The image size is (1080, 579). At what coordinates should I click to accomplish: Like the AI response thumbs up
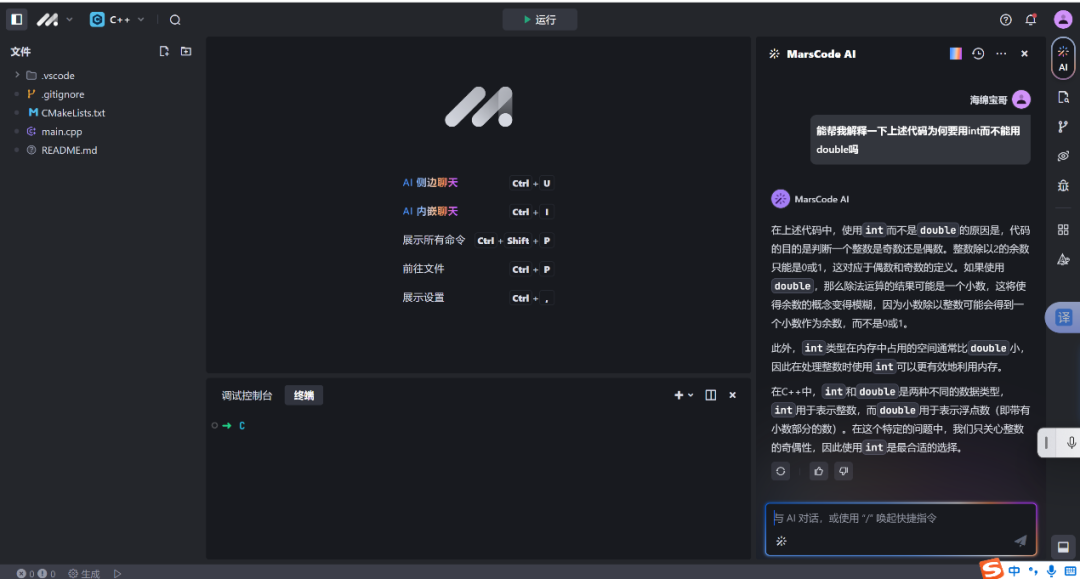tap(818, 471)
